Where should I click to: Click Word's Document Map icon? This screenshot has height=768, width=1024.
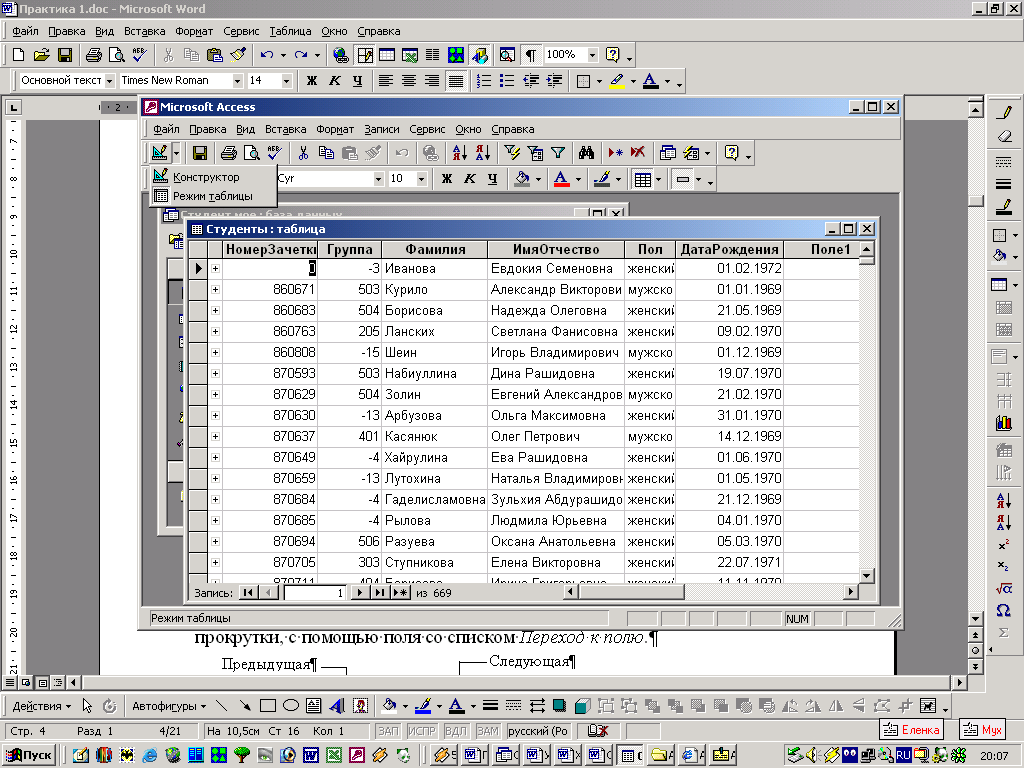pos(507,55)
